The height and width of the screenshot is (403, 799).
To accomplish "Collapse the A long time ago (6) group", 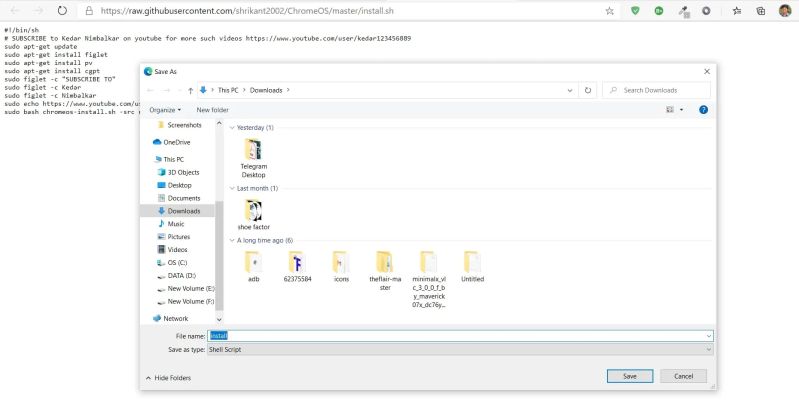I will (x=232, y=240).
